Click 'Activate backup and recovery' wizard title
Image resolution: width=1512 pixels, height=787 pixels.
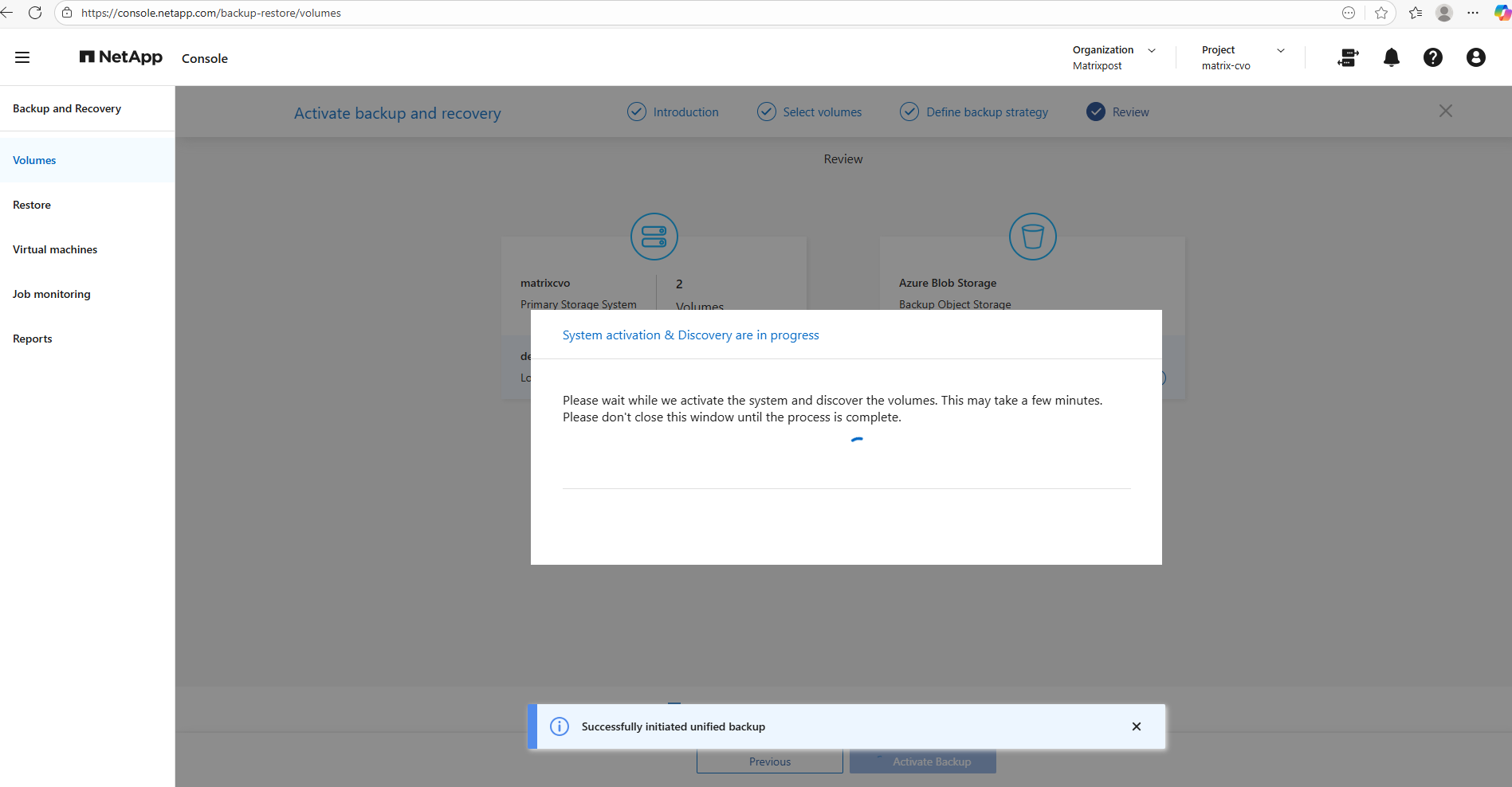coord(398,113)
